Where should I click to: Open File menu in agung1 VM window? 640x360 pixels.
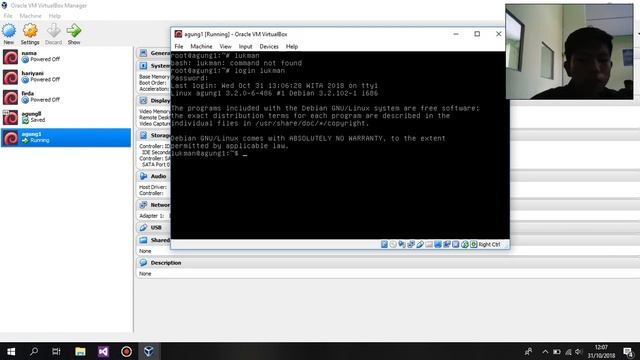point(179,47)
